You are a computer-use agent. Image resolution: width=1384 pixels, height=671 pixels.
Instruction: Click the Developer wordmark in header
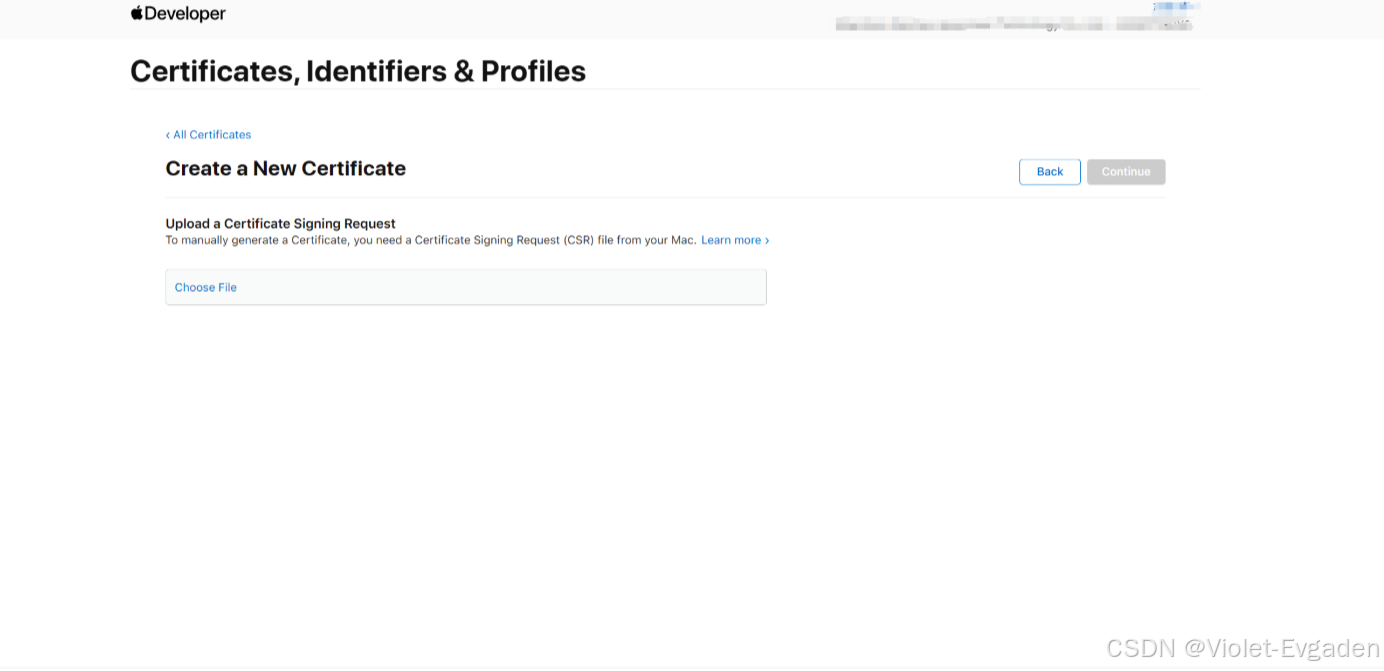(185, 14)
